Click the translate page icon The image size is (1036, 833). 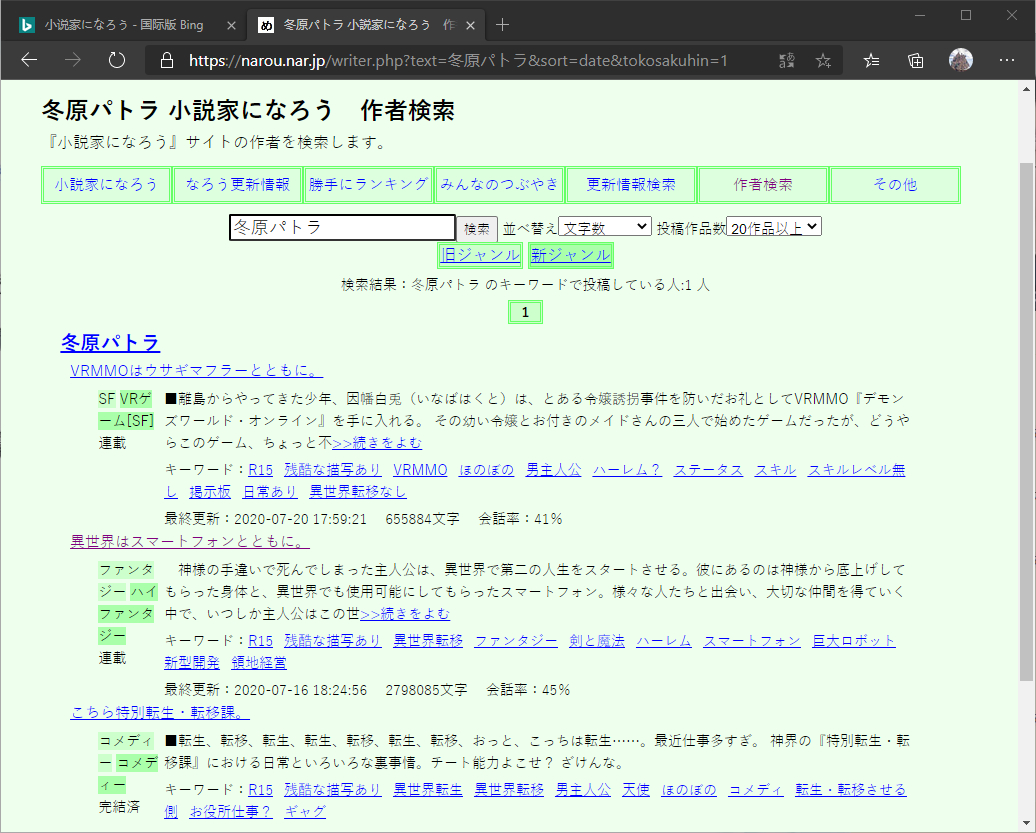coord(786,61)
